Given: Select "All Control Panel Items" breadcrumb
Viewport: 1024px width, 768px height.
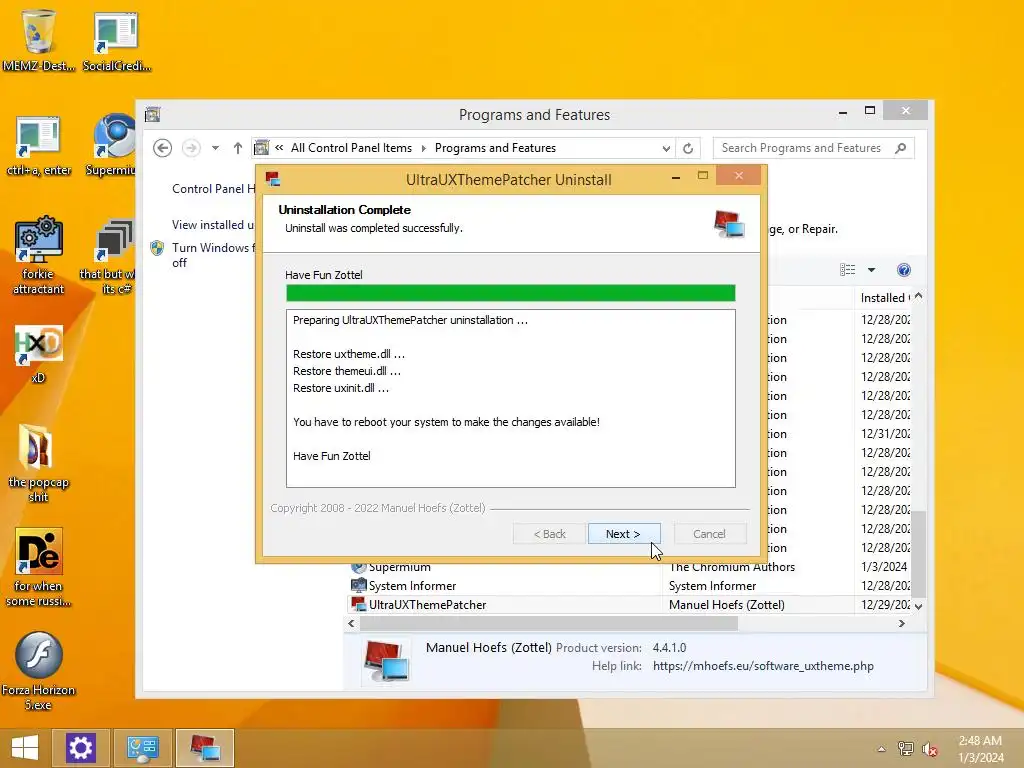Looking at the screenshot, I should (351, 148).
